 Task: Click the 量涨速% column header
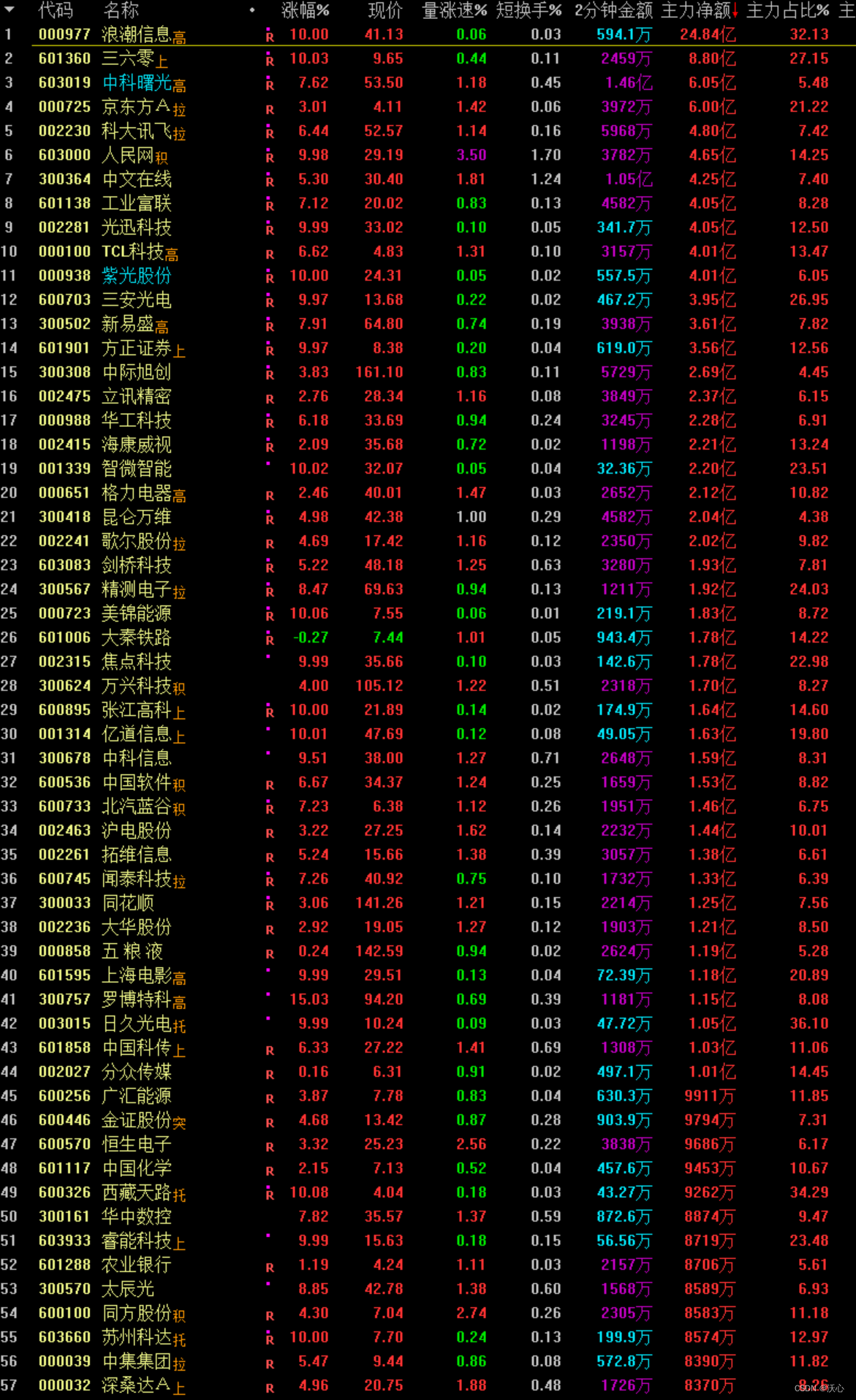[x=454, y=11]
